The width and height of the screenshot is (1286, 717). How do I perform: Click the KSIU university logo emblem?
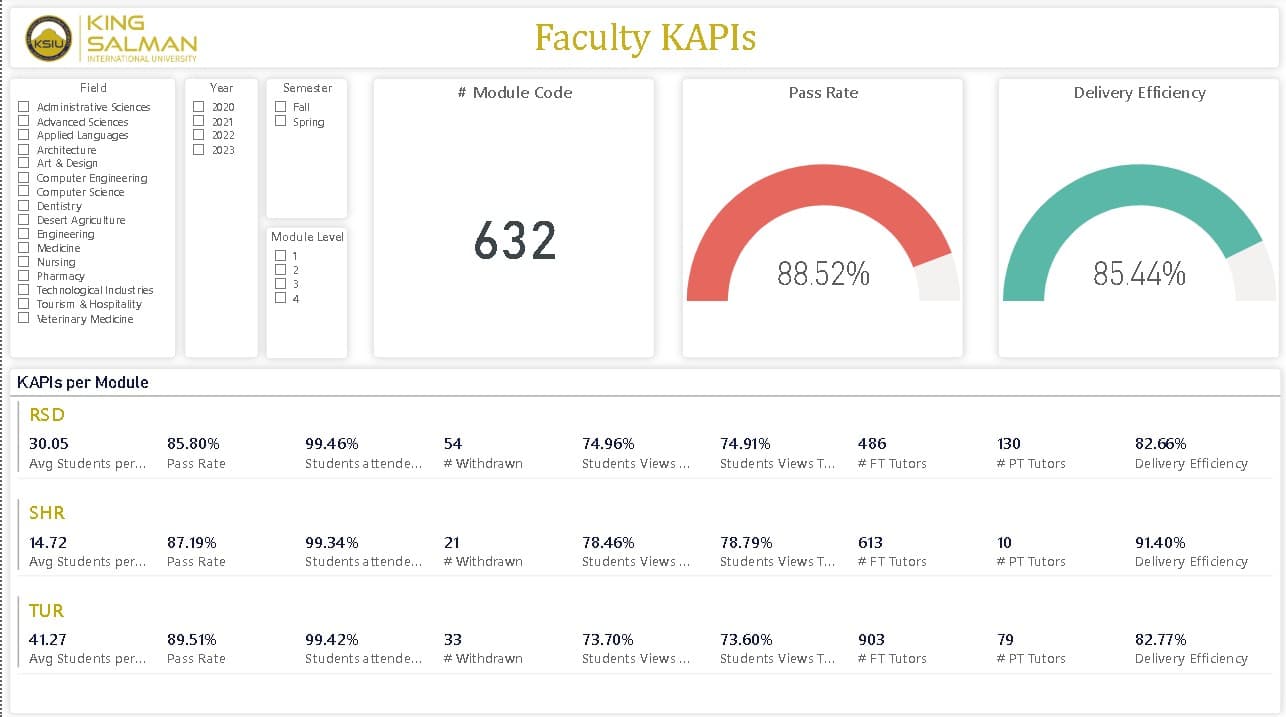click(48, 38)
